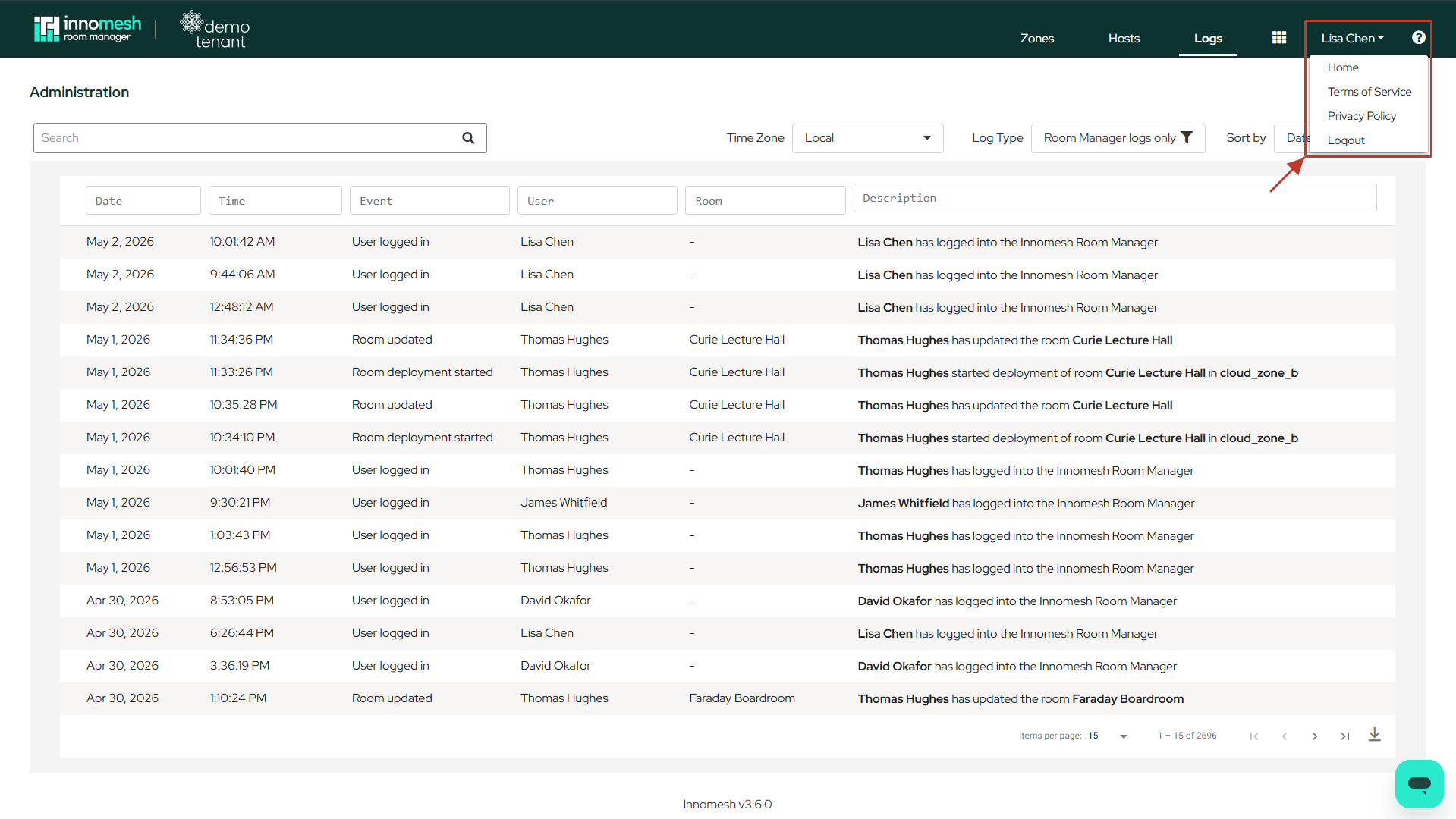Open Terms of Service from user menu
This screenshot has height=819, width=1456.
(1369, 92)
